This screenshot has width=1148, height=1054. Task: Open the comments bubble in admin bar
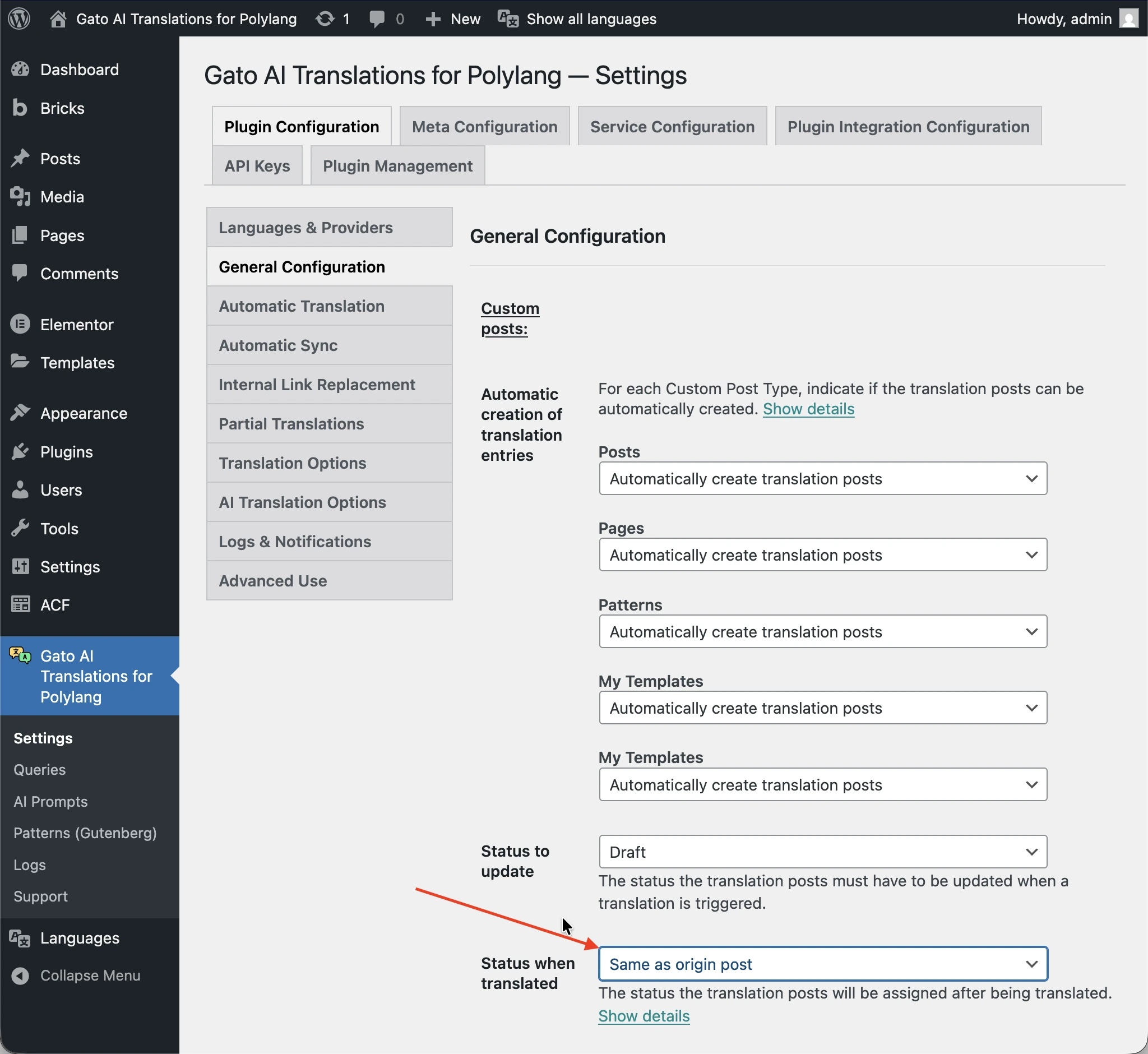[x=386, y=19]
